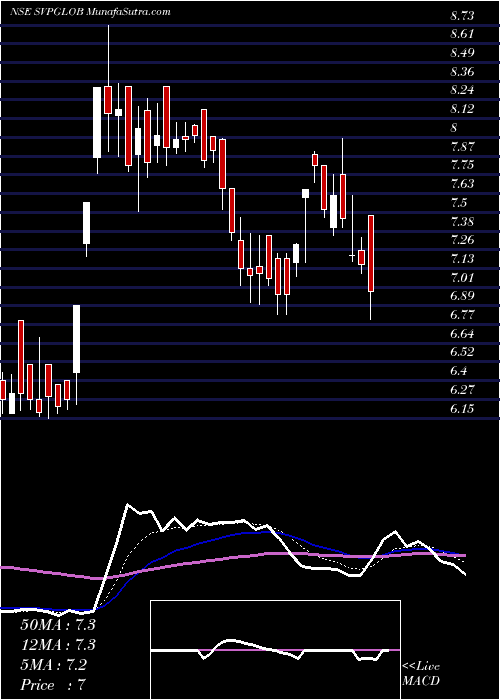The image size is (500, 700).
Task: Click the 7.26 price axis label
Action: 462,241
